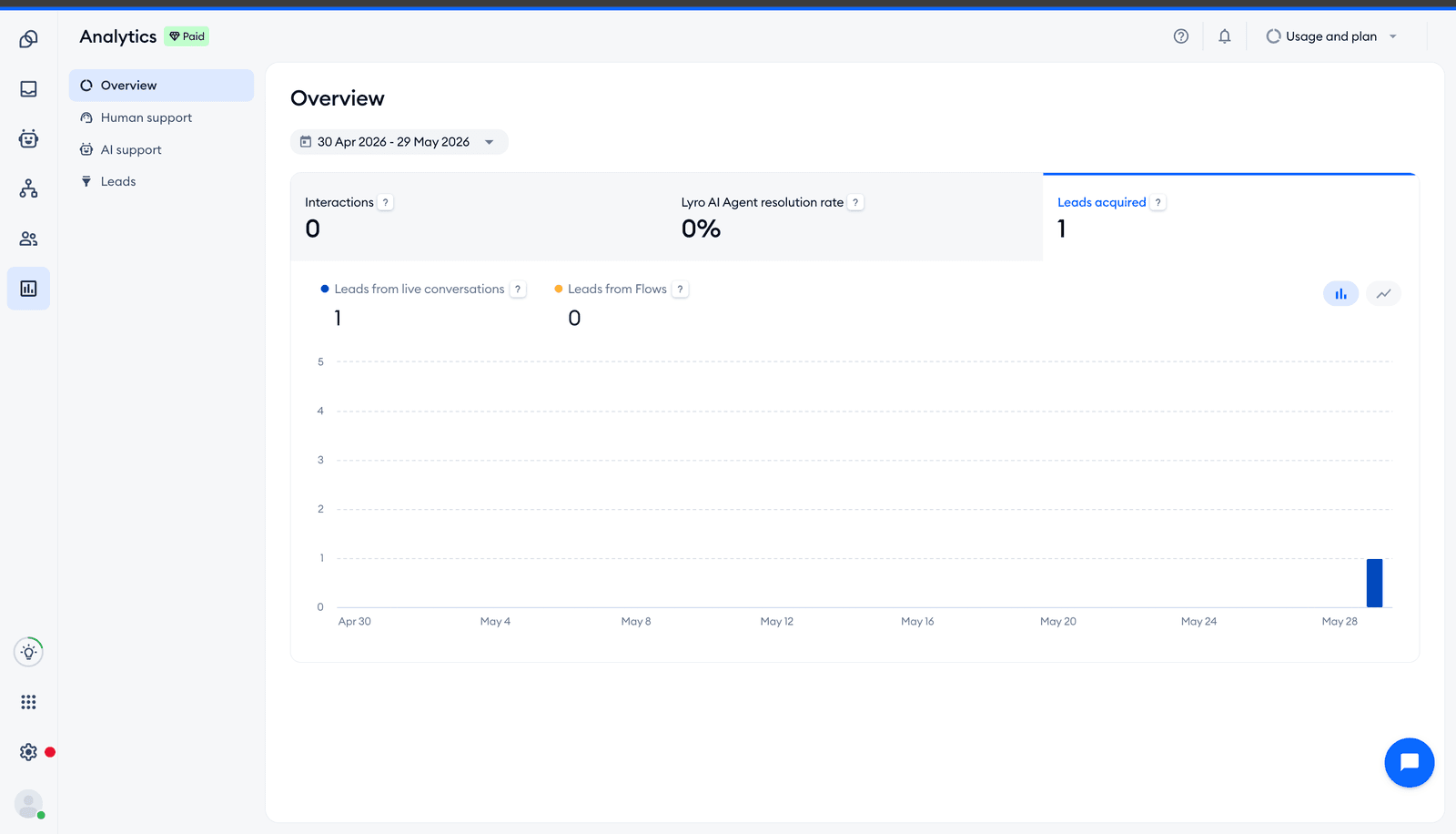Click the May 20 axis label
This screenshot has width=1456, height=834.
click(x=1058, y=622)
